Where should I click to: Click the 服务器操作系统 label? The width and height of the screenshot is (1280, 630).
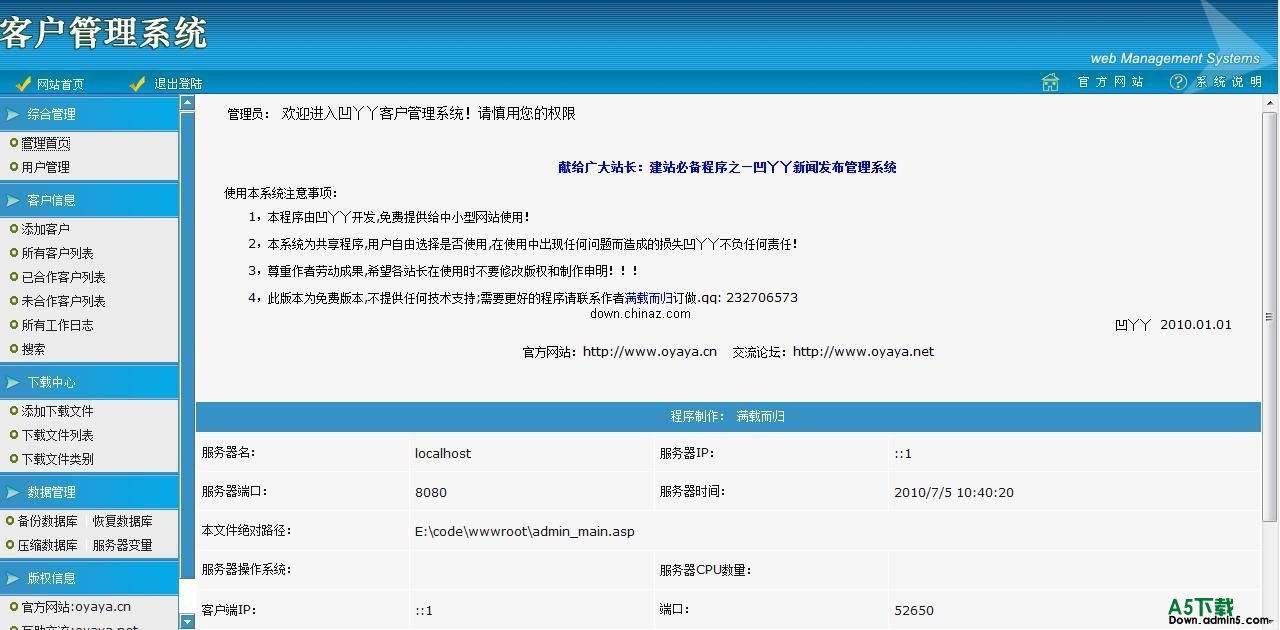click(246, 570)
